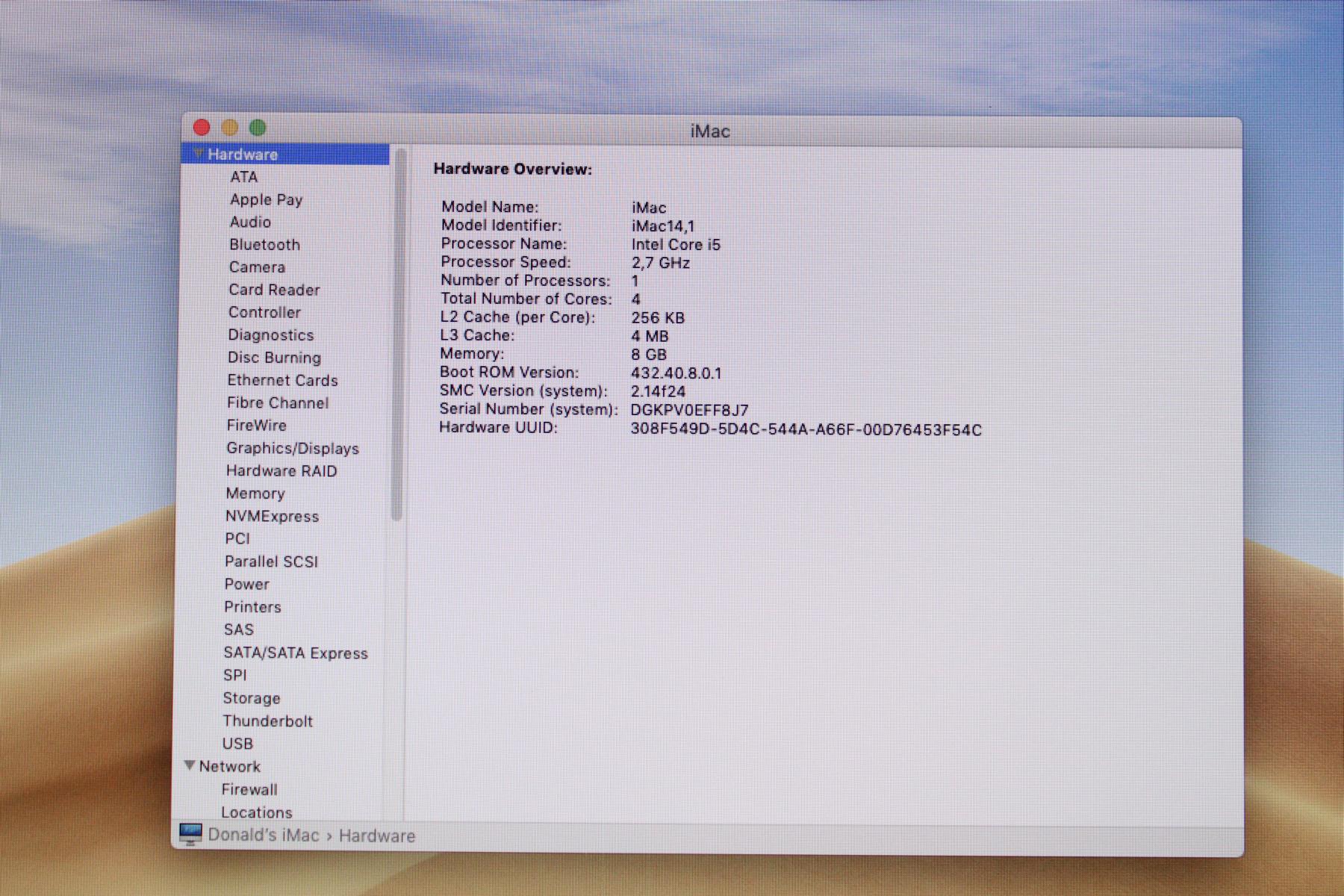Click the Processor Speed value 2,7 GHz
This screenshot has width=1344, height=896.
pyautogui.click(x=661, y=263)
